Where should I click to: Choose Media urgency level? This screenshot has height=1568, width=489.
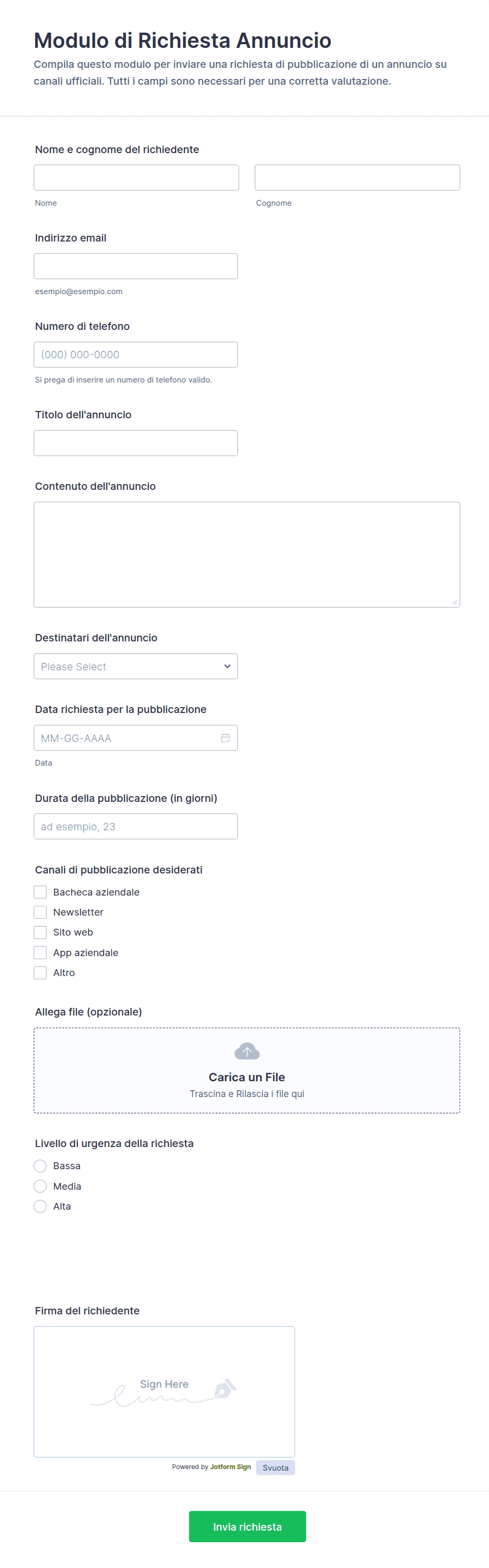click(x=40, y=1187)
